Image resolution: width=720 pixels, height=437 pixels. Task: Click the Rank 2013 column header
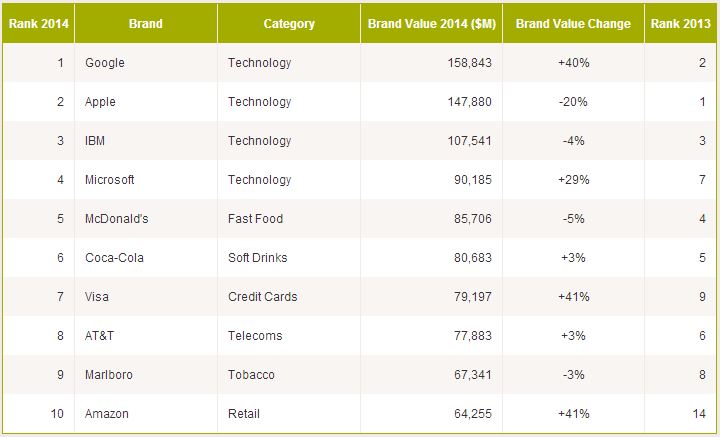pos(679,24)
